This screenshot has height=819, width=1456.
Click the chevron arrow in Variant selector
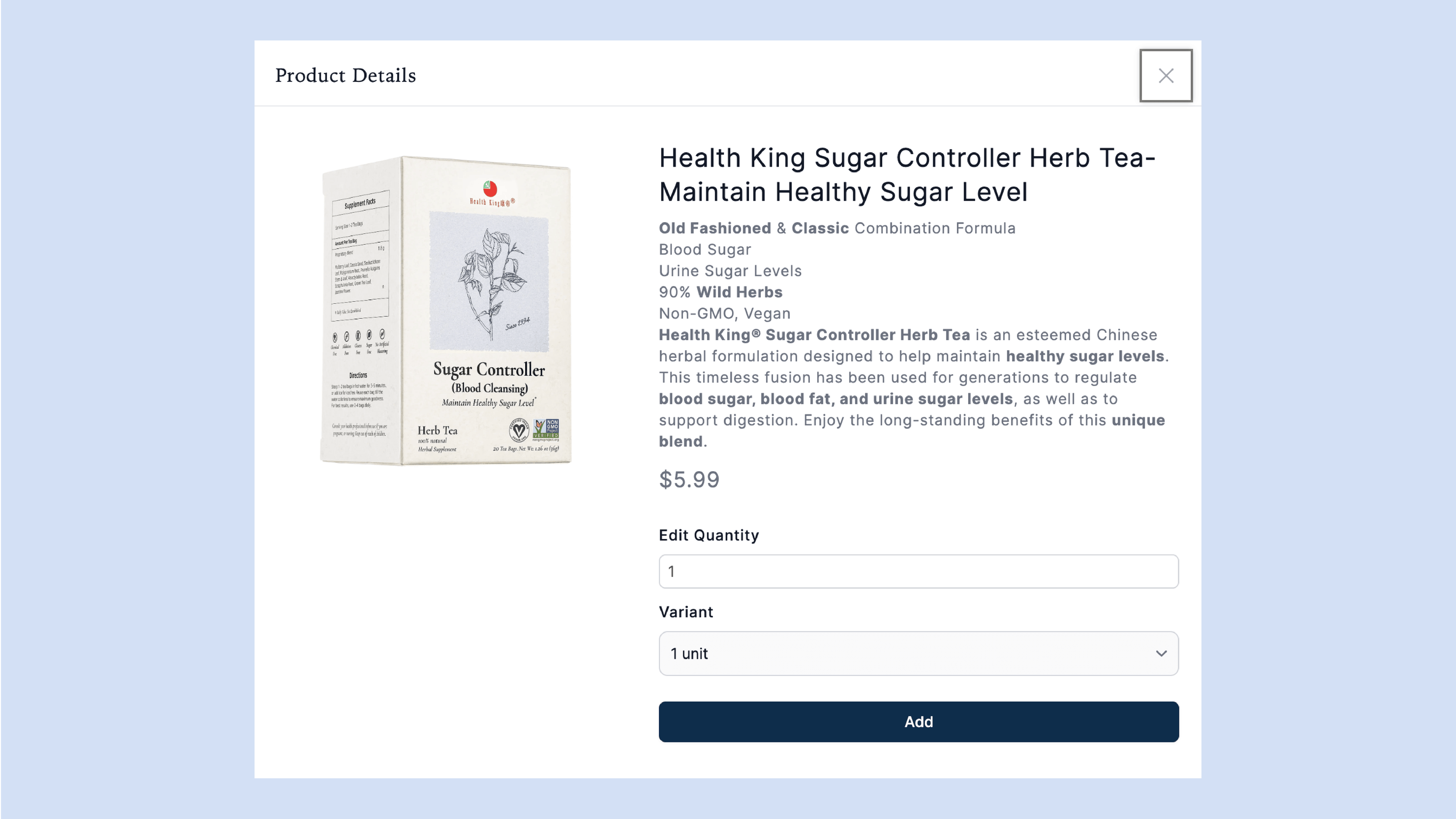[1161, 653]
